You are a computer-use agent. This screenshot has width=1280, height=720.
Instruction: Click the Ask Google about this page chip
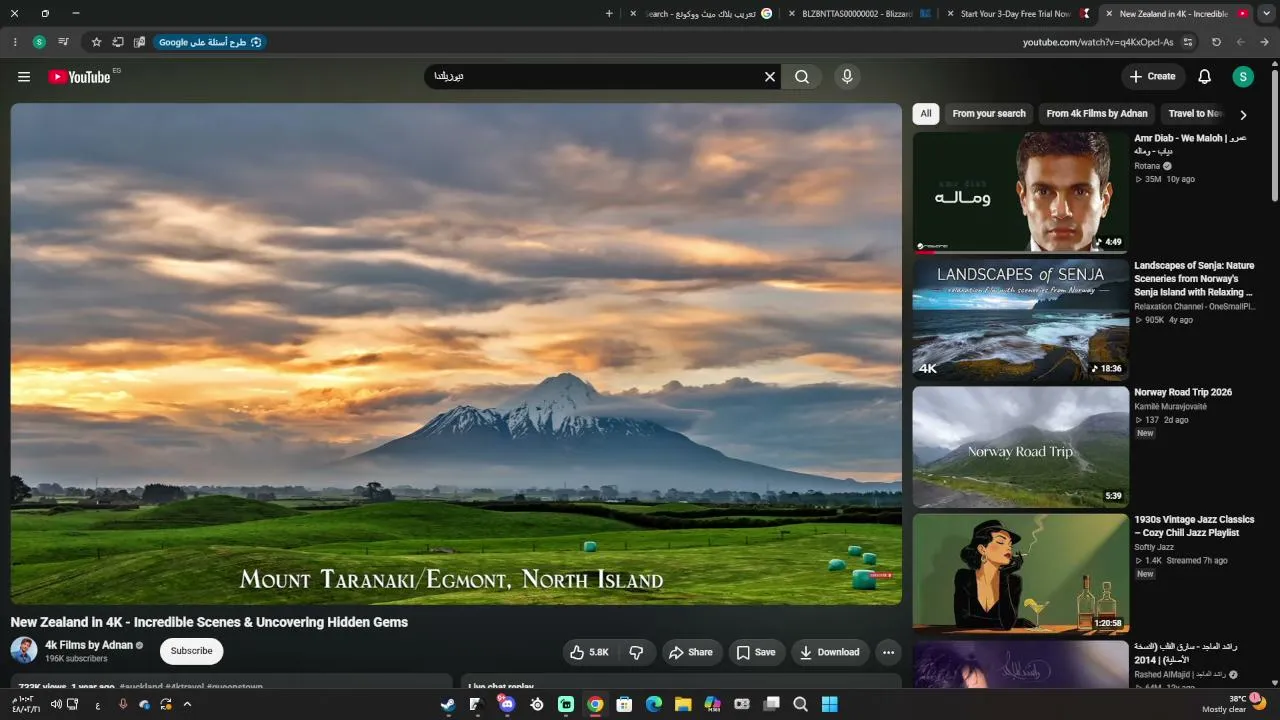point(210,42)
